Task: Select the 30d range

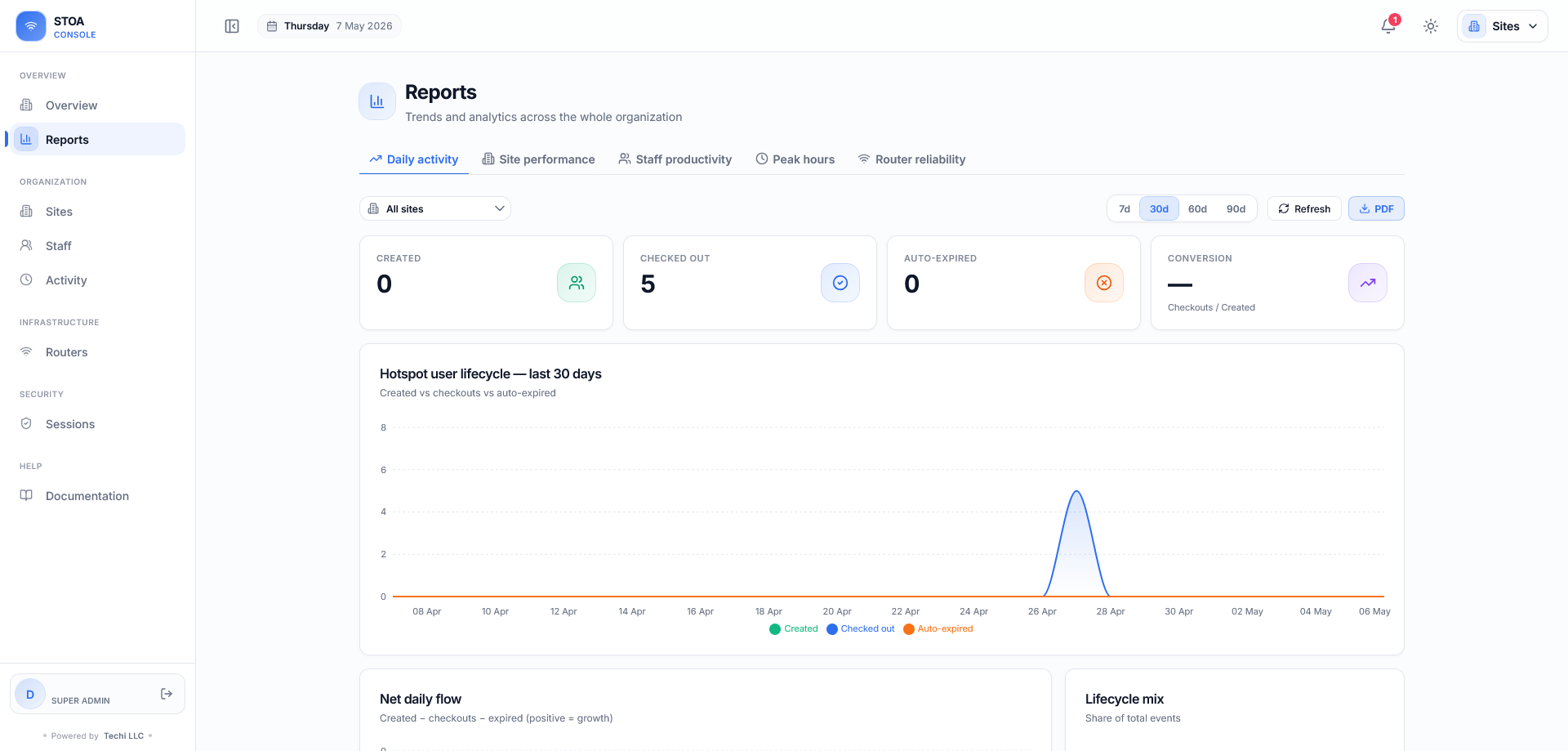Action: tap(1159, 209)
